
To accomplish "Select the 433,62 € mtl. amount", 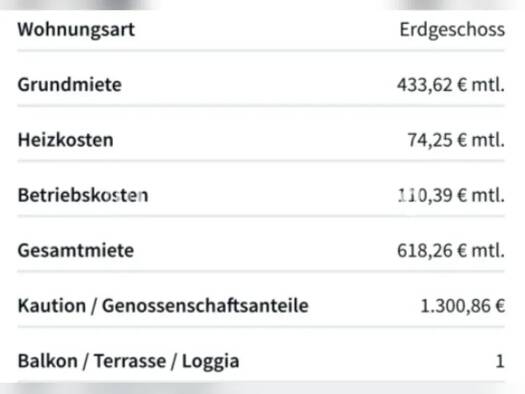I will pyautogui.click(x=451, y=85).
